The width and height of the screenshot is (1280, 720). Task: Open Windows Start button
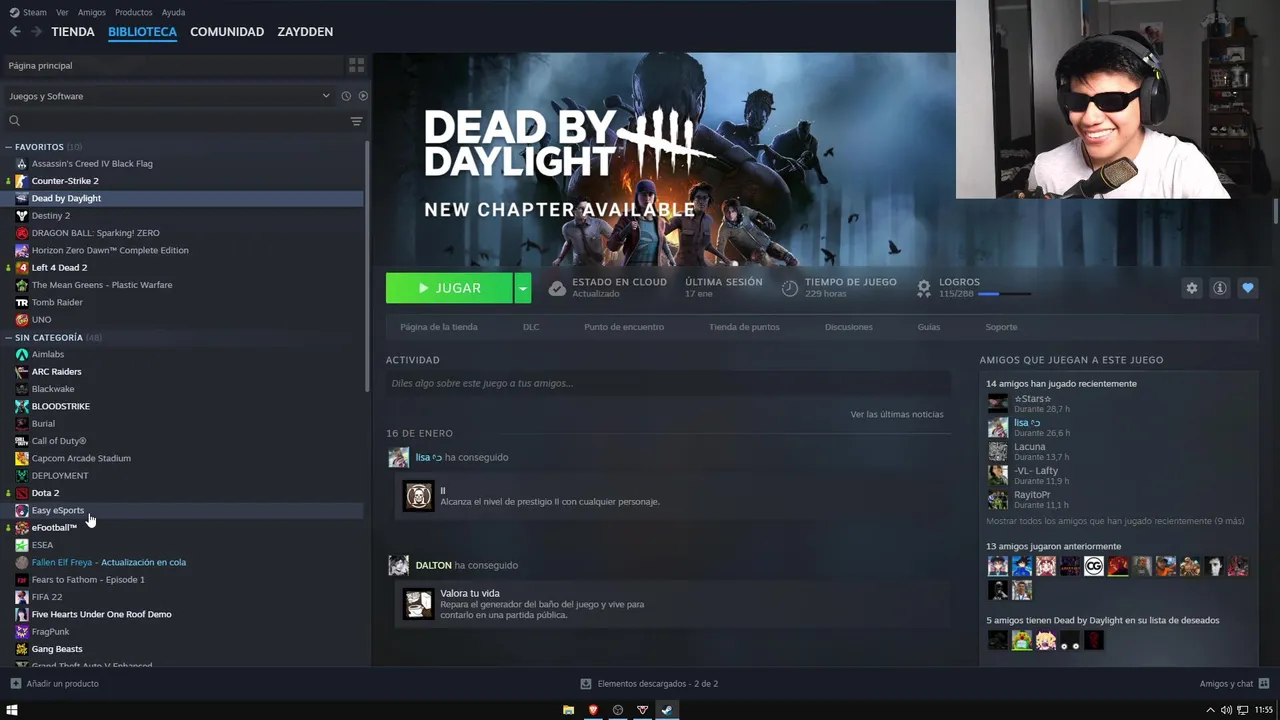12,710
